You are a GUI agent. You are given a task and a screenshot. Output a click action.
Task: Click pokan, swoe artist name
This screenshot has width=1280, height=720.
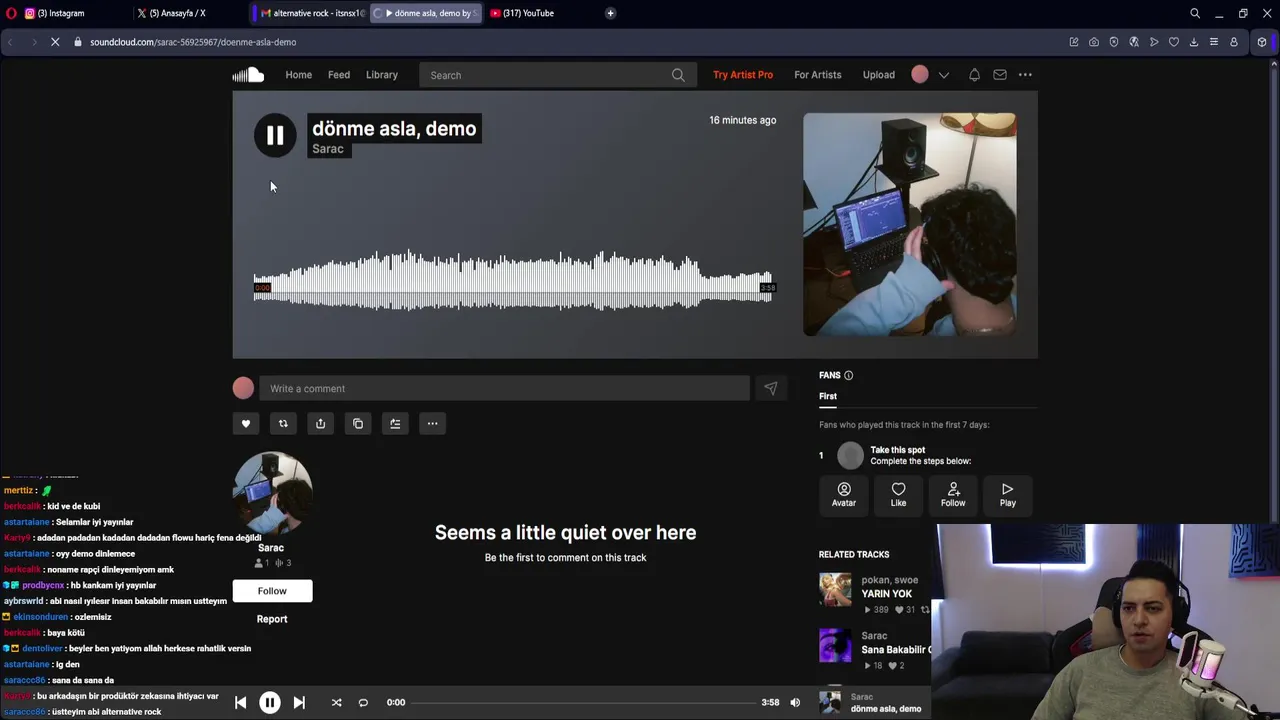pyautogui.click(x=890, y=580)
